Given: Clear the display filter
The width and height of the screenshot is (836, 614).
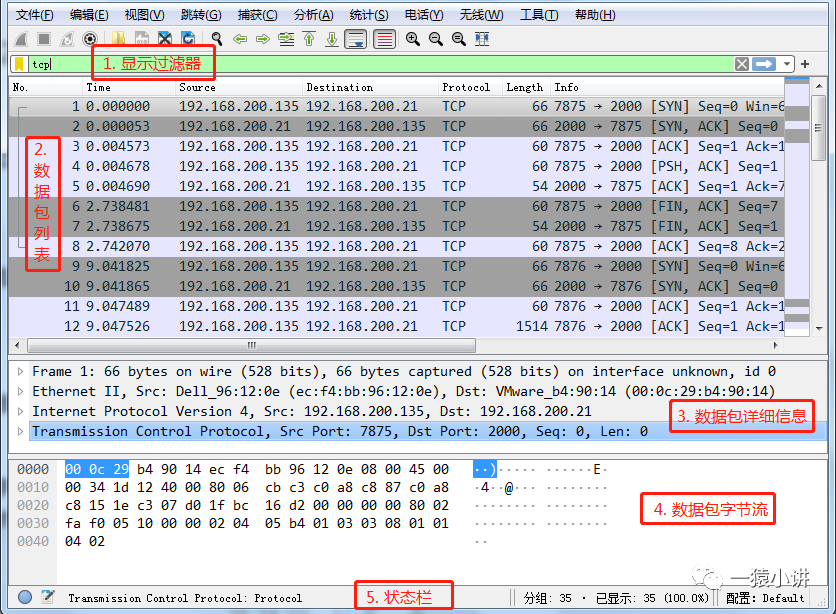Looking at the screenshot, I should coord(742,64).
